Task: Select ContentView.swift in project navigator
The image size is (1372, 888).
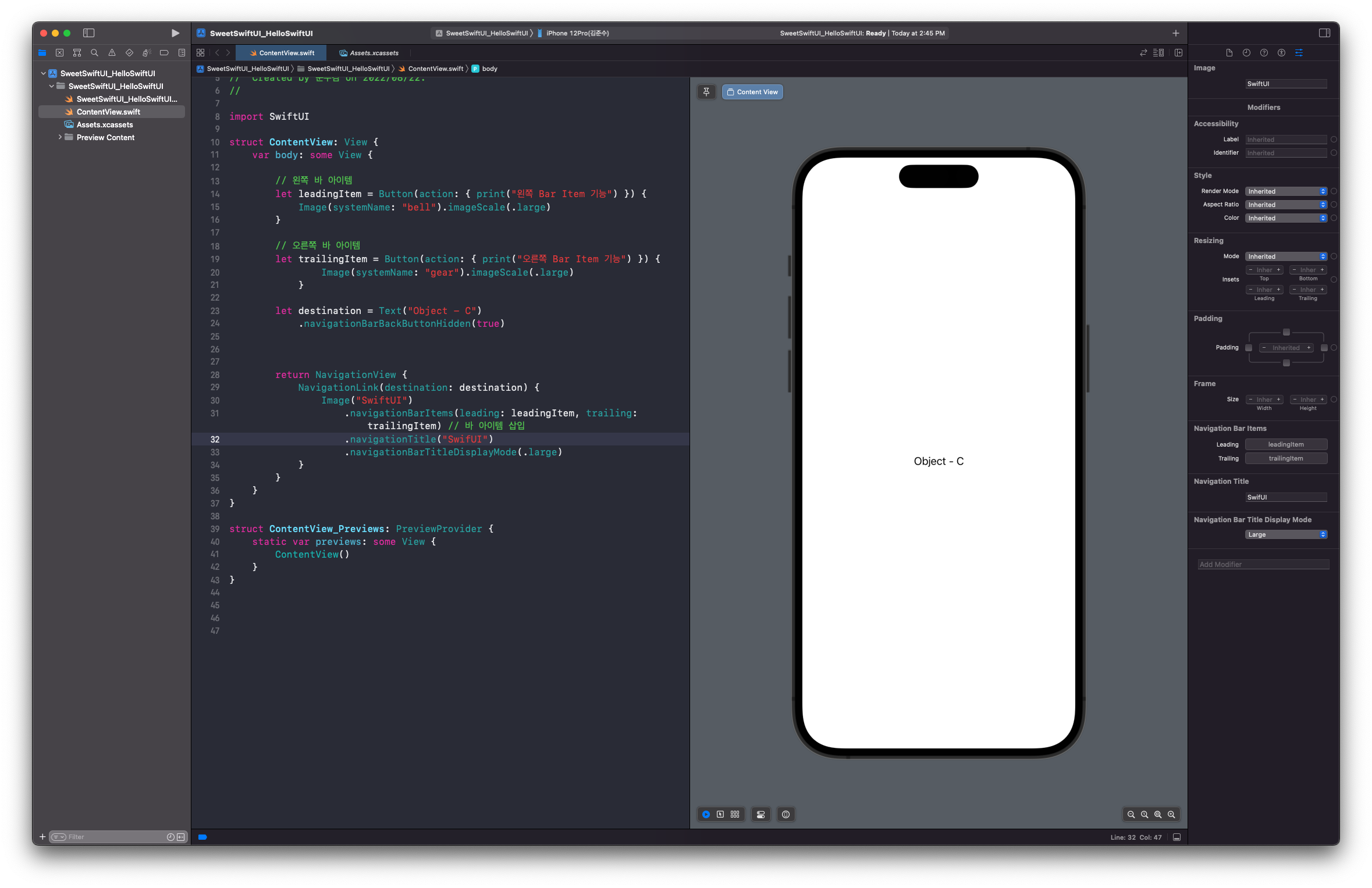Action: 108,112
